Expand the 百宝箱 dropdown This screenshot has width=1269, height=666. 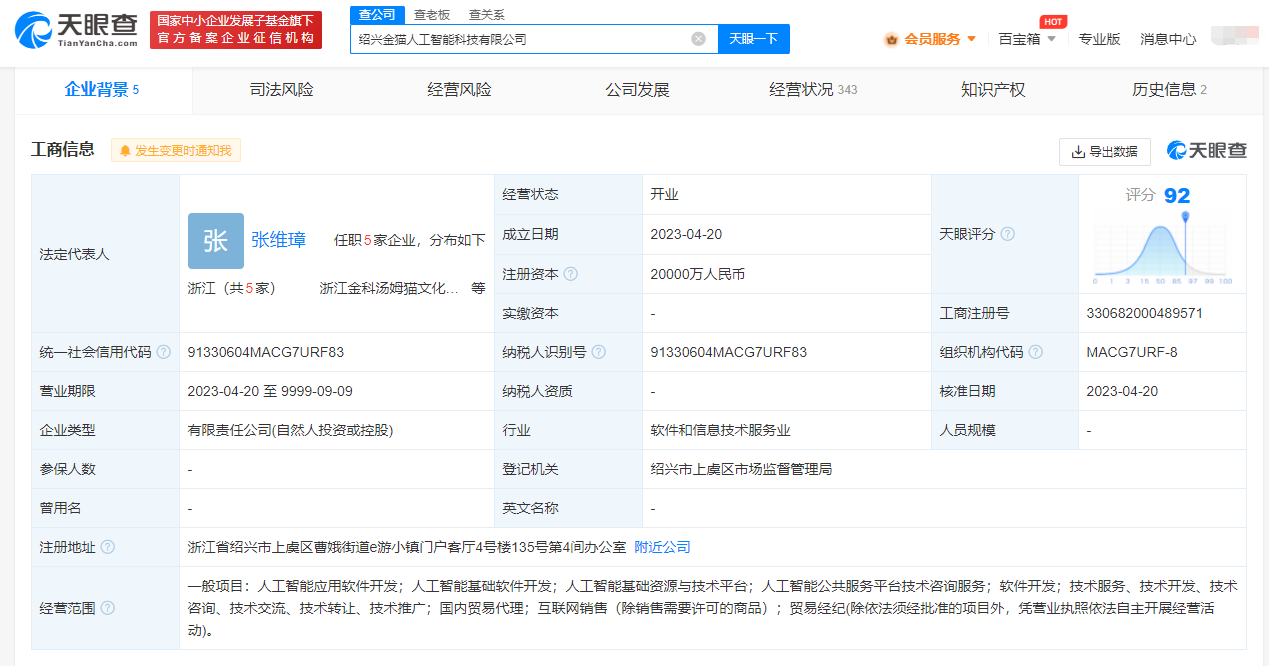click(x=1027, y=39)
